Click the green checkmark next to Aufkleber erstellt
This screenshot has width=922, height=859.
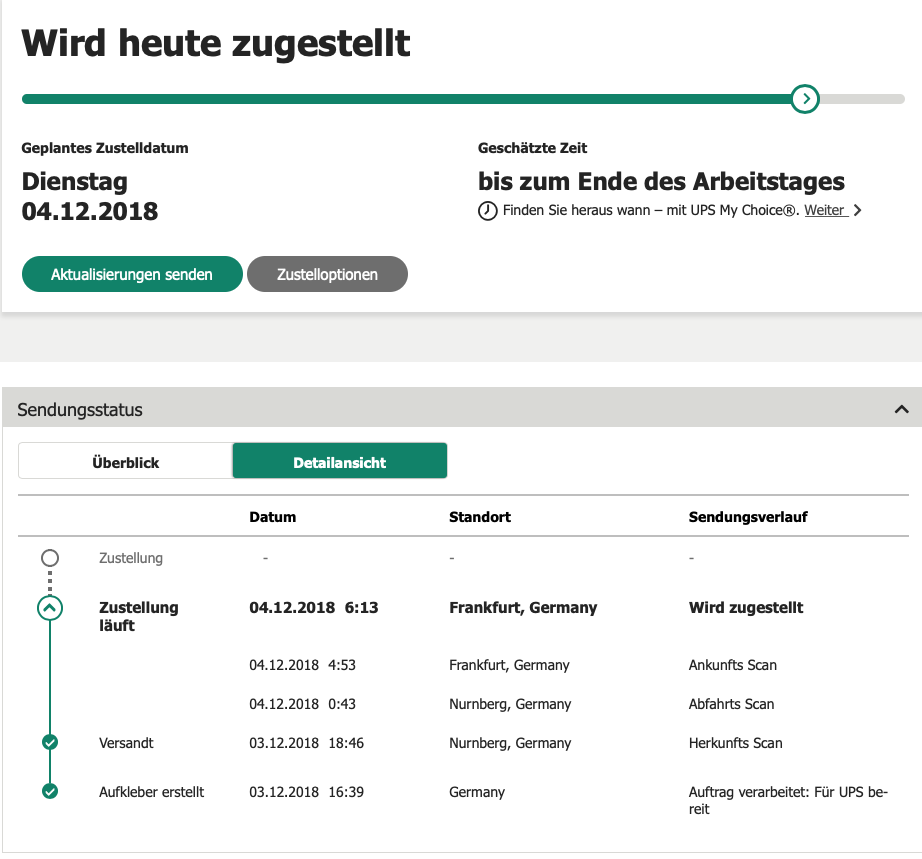tap(50, 792)
